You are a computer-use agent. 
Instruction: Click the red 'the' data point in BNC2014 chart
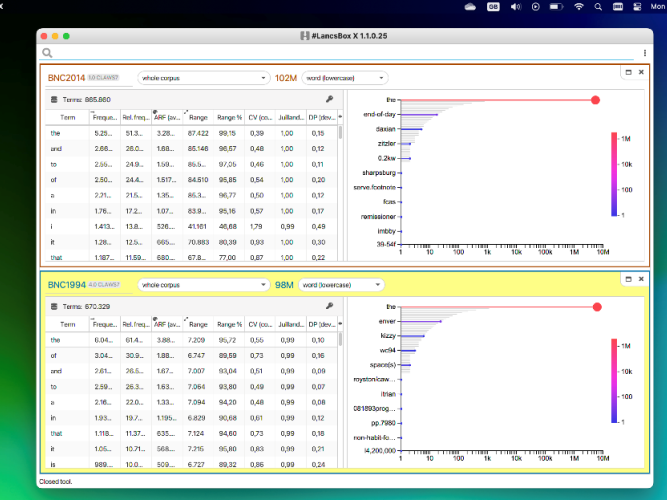tap(595, 100)
